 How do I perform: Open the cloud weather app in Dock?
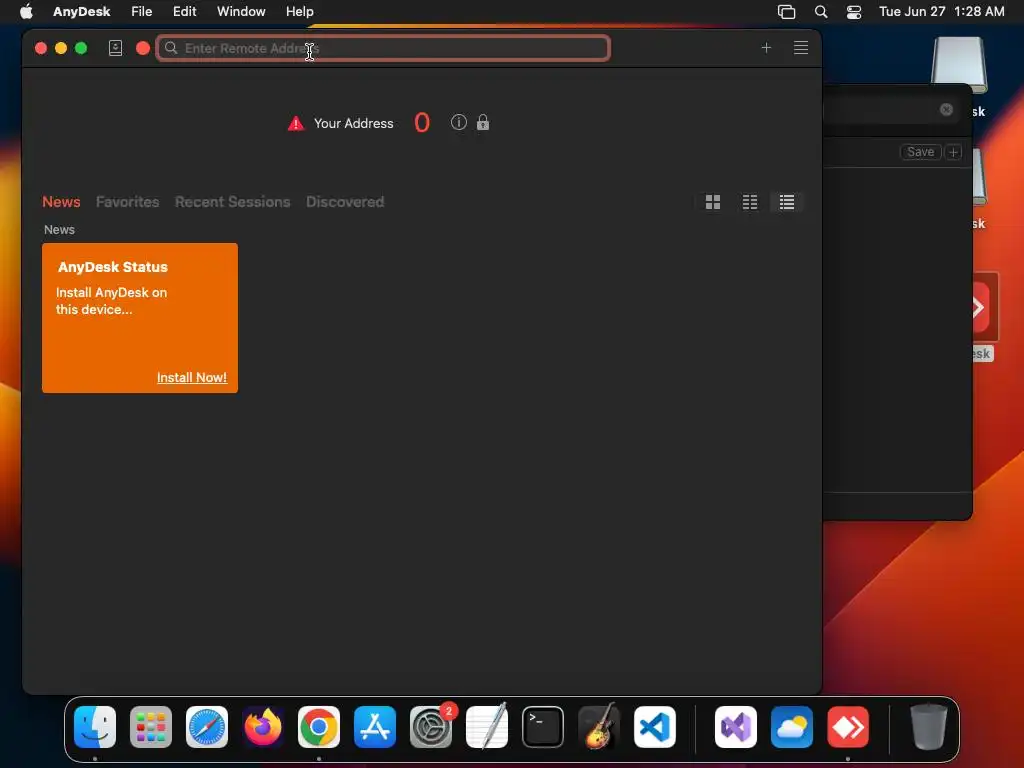(792, 727)
